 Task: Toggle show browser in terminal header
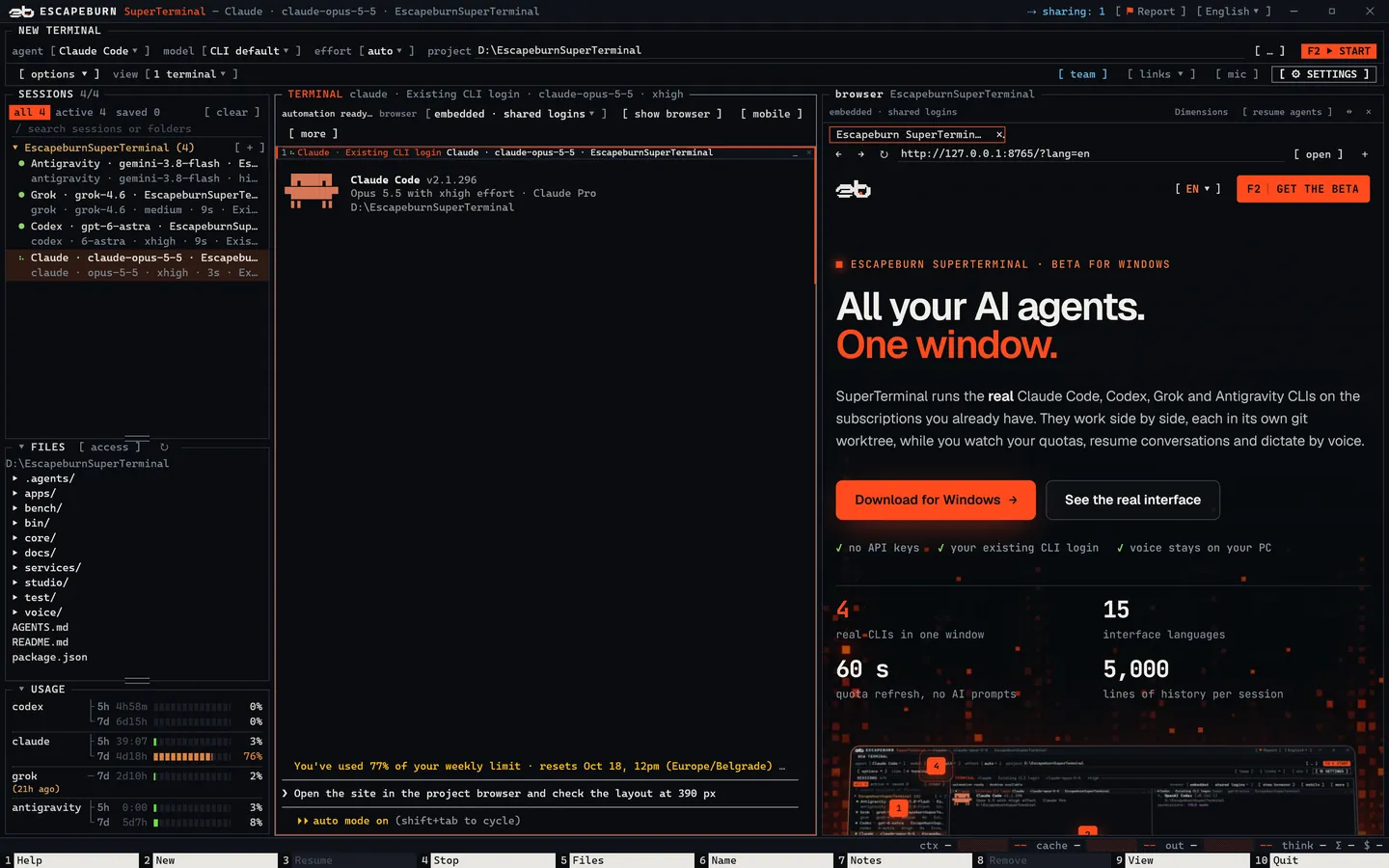coord(671,114)
